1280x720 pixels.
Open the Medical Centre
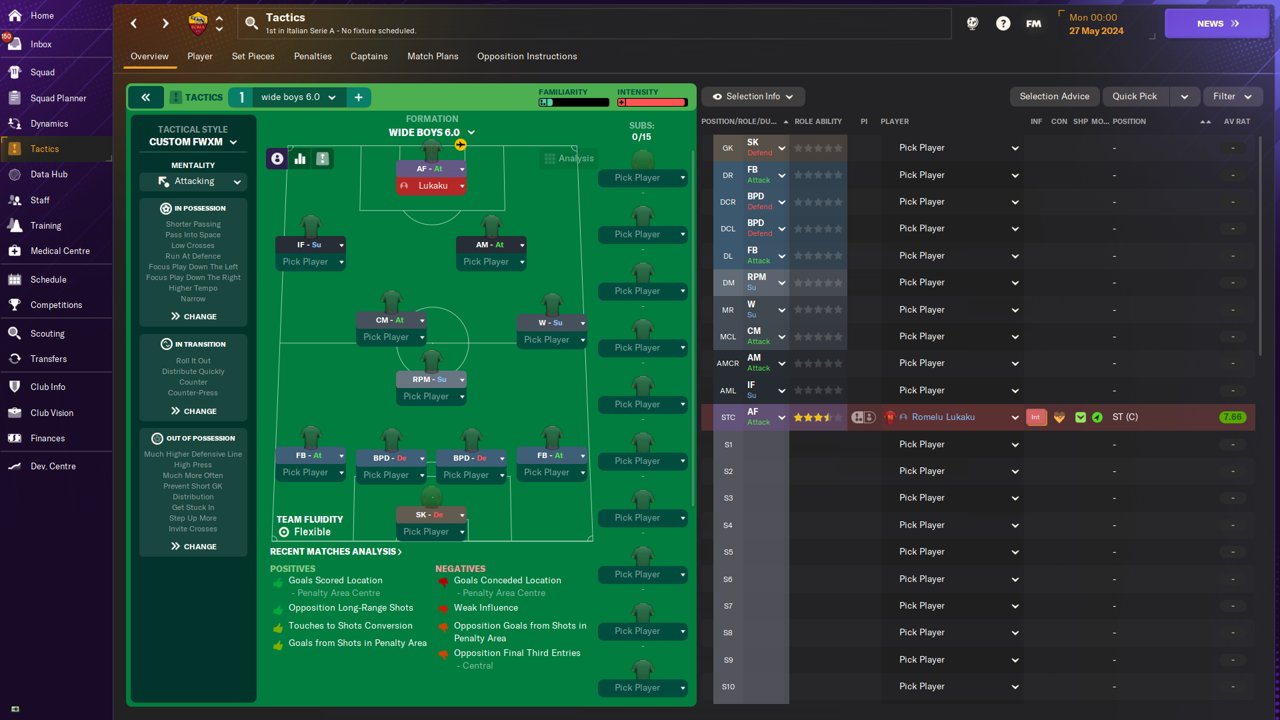[60, 251]
